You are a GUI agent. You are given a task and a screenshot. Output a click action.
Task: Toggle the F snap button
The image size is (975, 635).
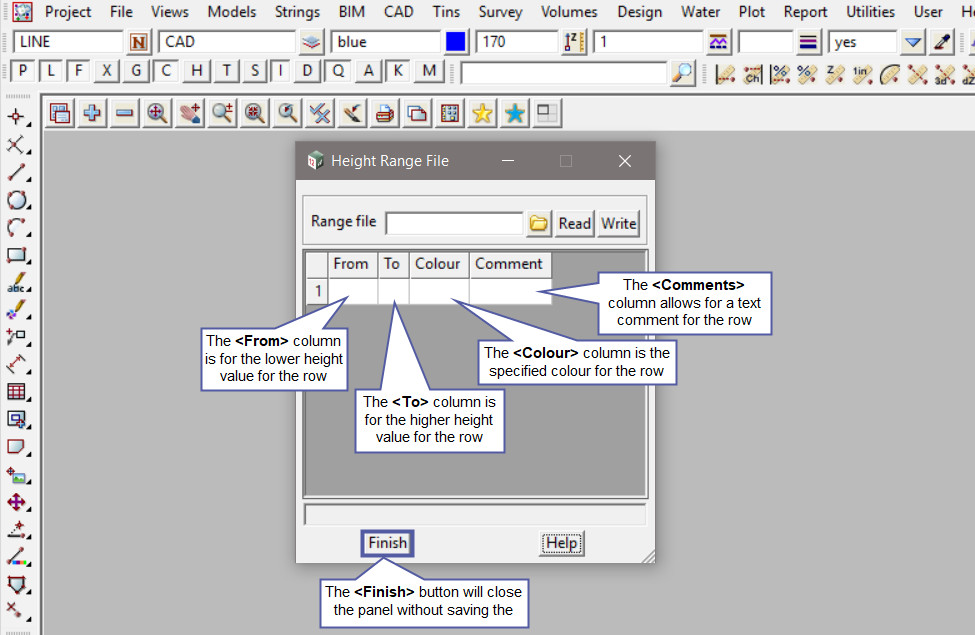pyautogui.click(x=78, y=71)
